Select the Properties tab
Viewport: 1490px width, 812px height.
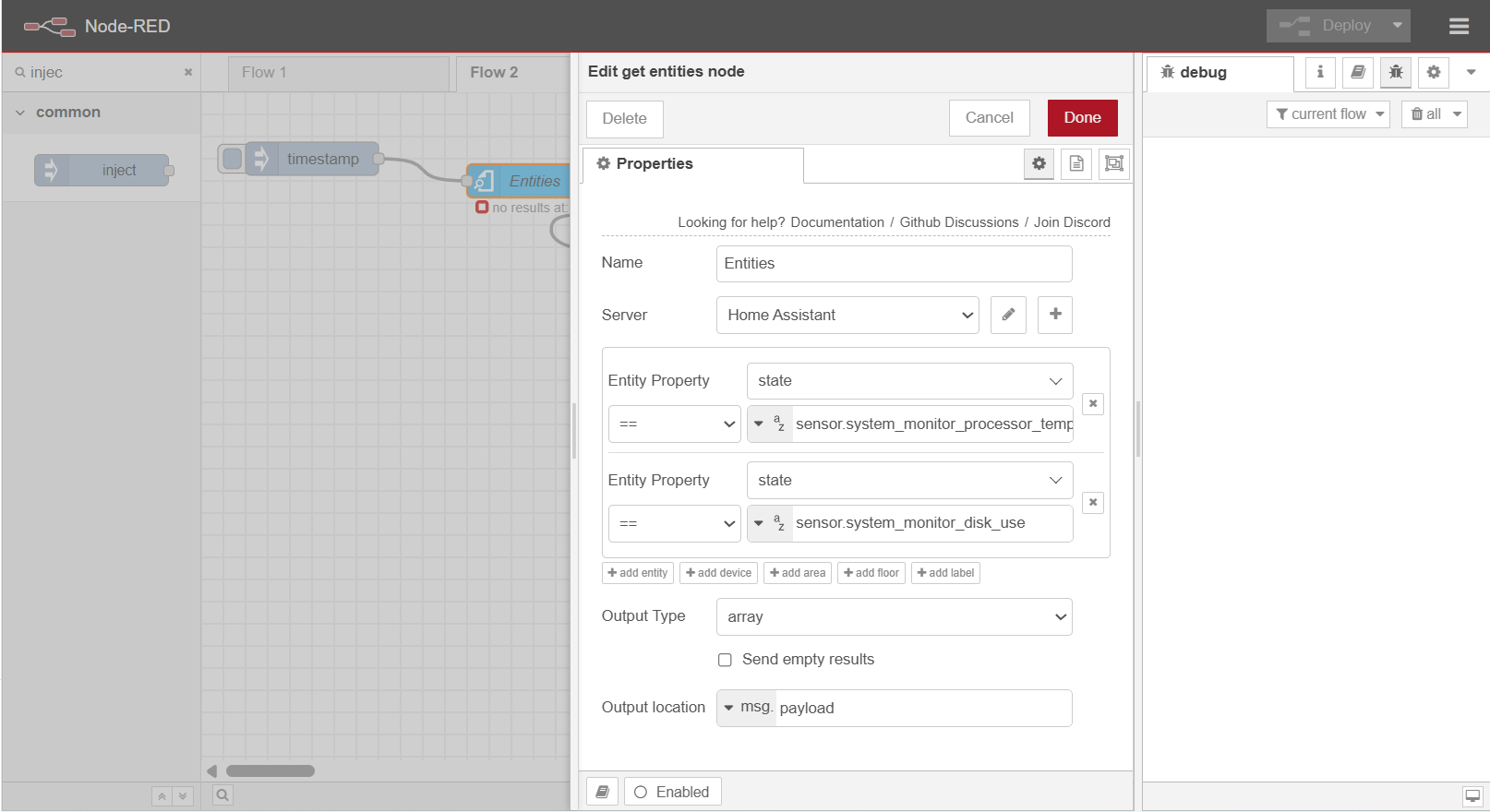692,164
